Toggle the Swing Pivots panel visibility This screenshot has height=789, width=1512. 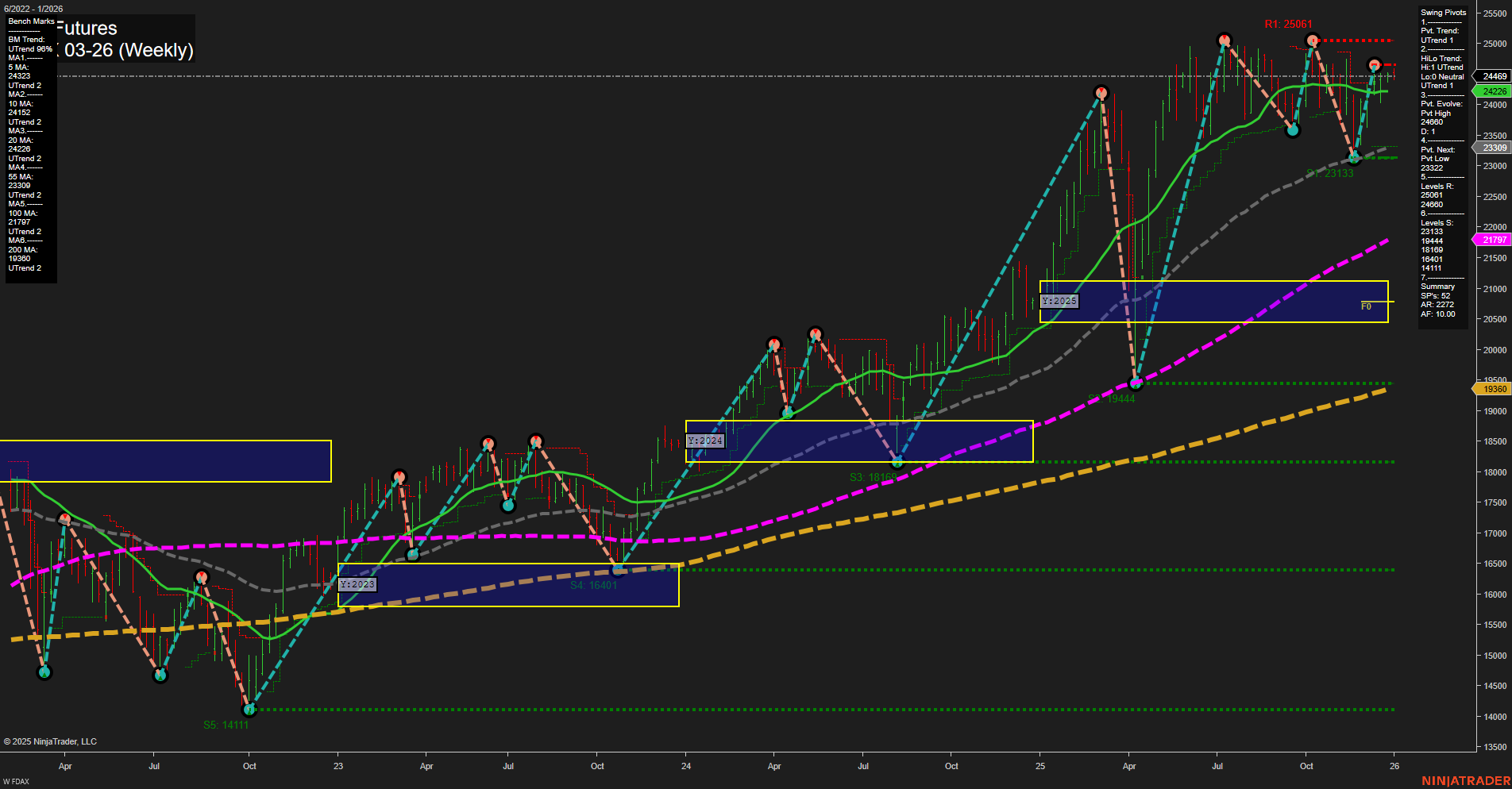pyautogui.click(x=1443, y=12)
